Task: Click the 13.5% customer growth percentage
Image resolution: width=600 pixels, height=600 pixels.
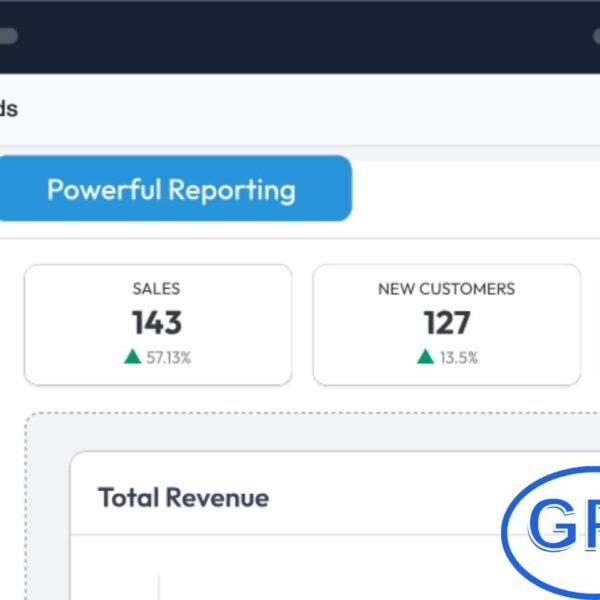Action: 458,357
